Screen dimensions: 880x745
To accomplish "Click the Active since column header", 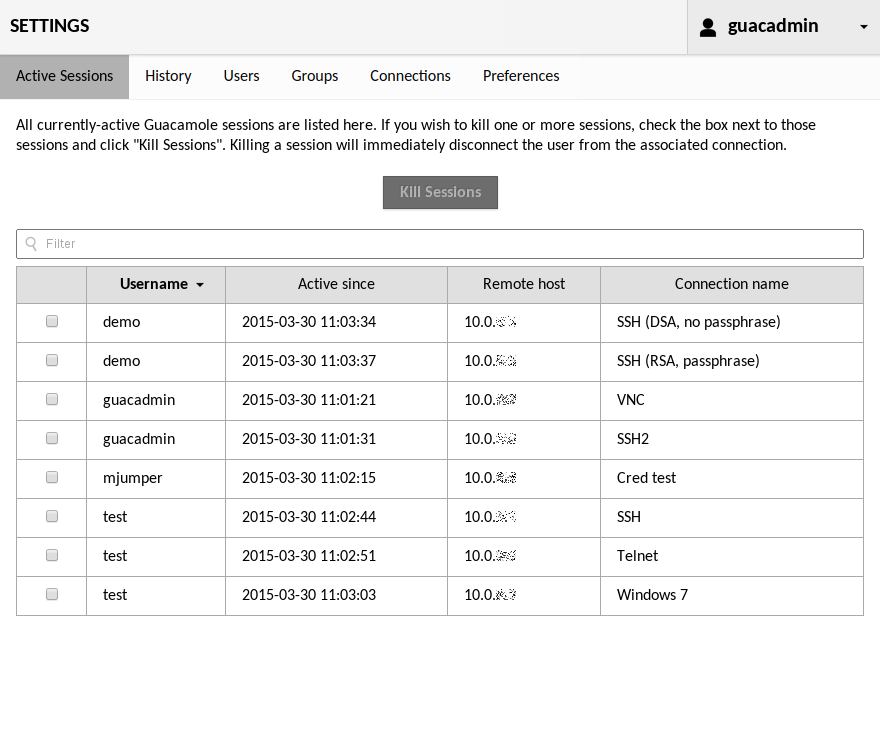I will point(336,284).
